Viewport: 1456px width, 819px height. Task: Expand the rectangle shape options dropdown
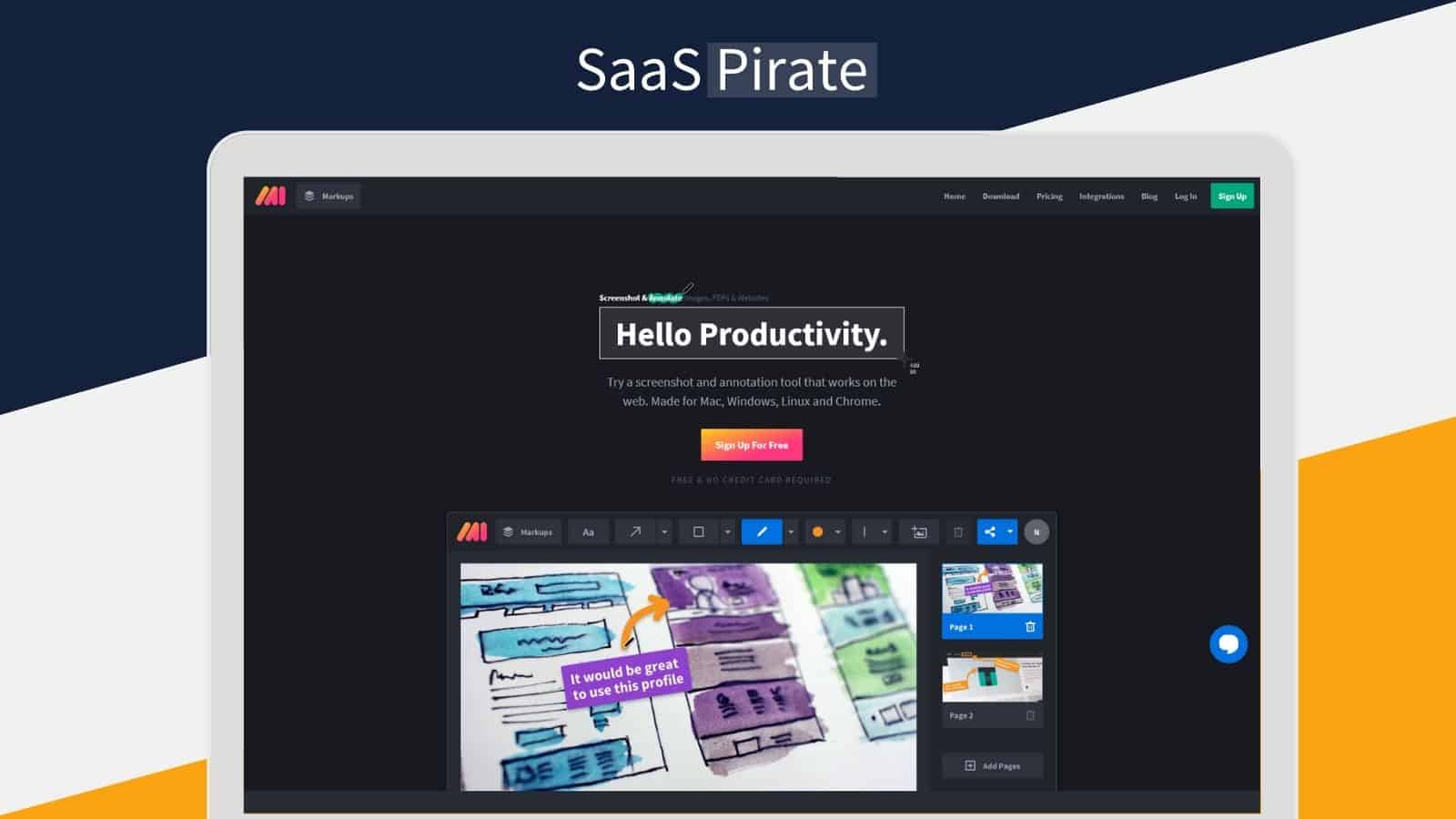click(728, 531)
